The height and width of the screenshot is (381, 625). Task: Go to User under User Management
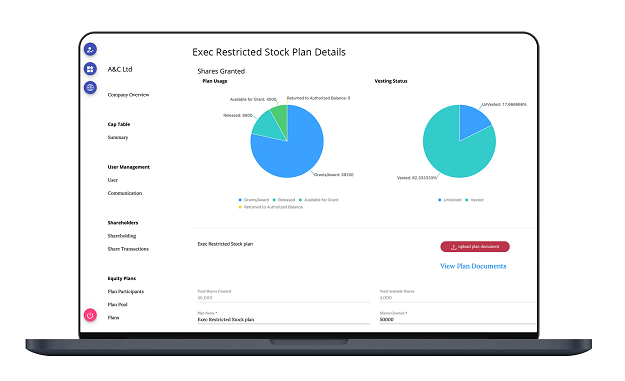(113, 180)
